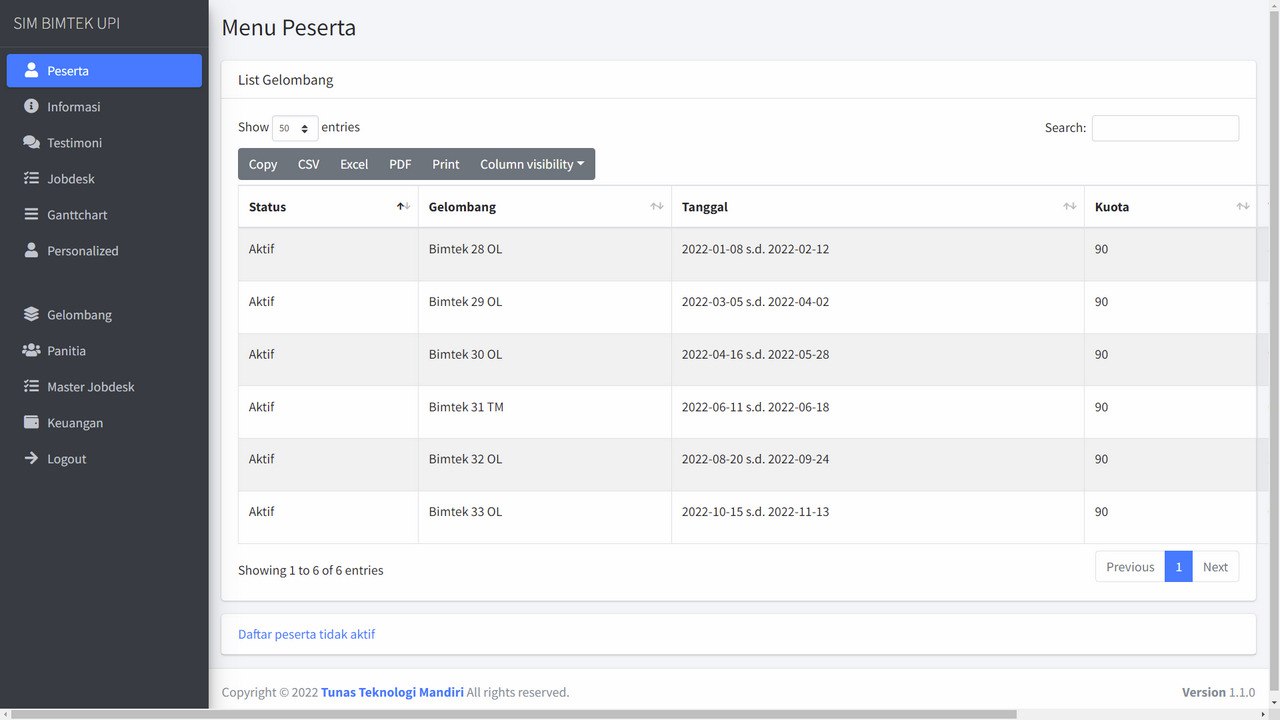Click the Panitia group icon

tap(31, 351)
